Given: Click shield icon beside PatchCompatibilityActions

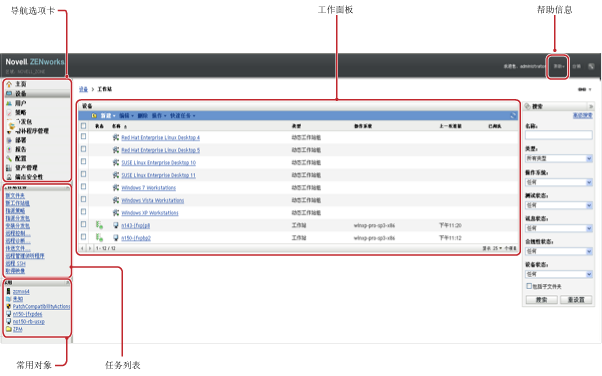Looking at the screenshot, I should 8,306.
